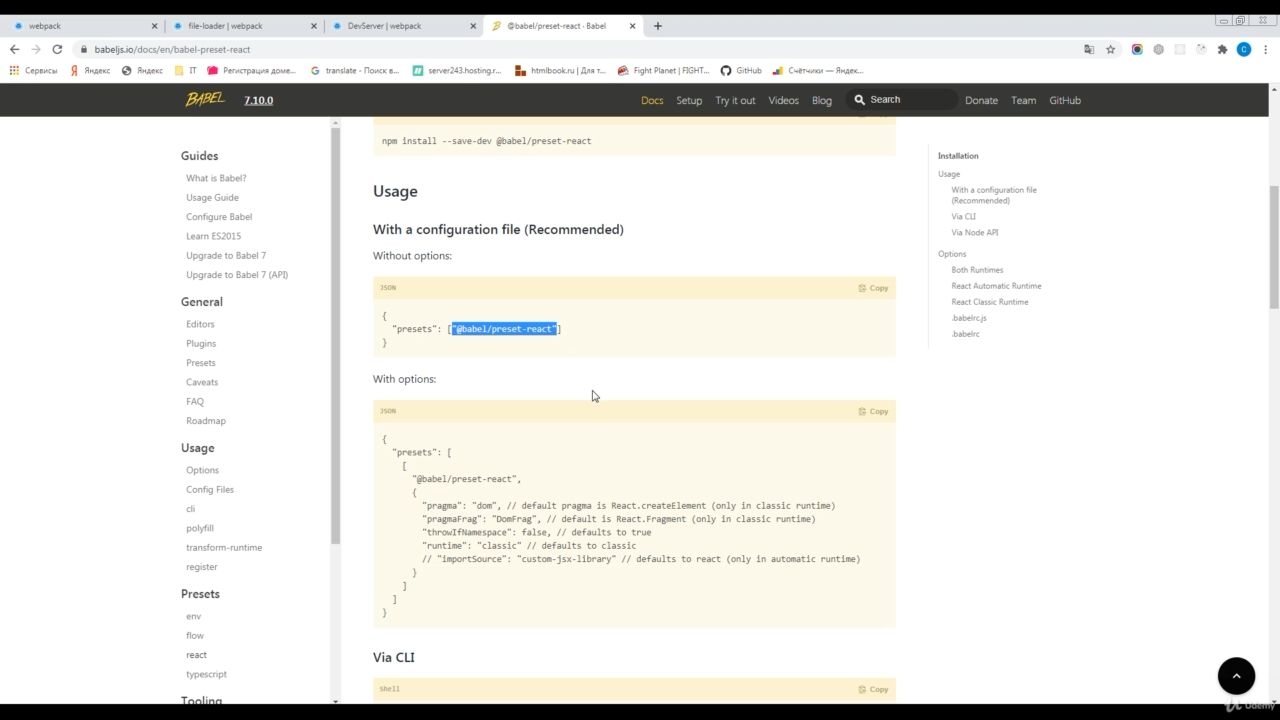This screenshot has width=1280, height=720.
Task: Open the translate bookmark
Action: pyautogui.click(x=355, y=70)
